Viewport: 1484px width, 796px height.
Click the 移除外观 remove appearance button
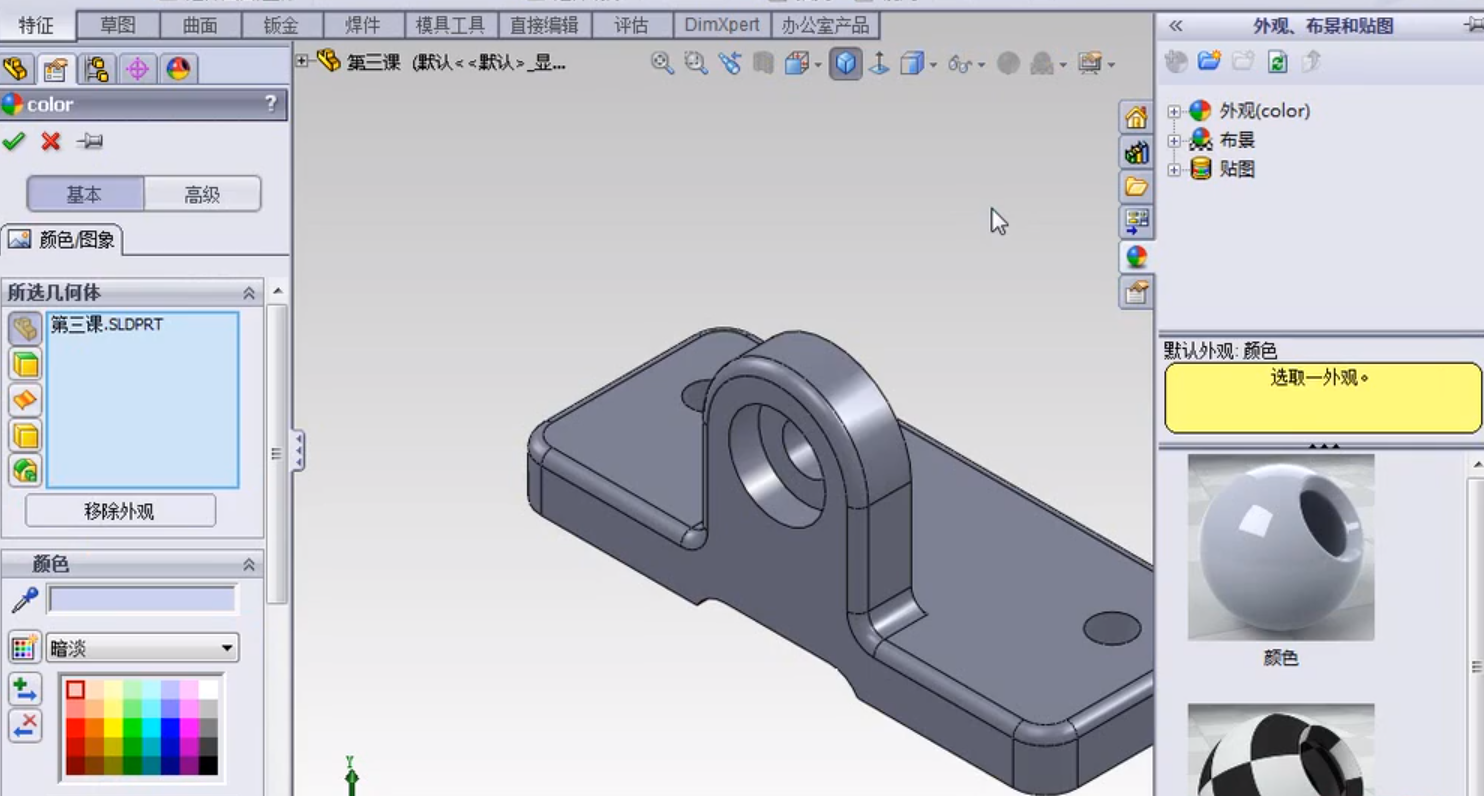(120, 511)
